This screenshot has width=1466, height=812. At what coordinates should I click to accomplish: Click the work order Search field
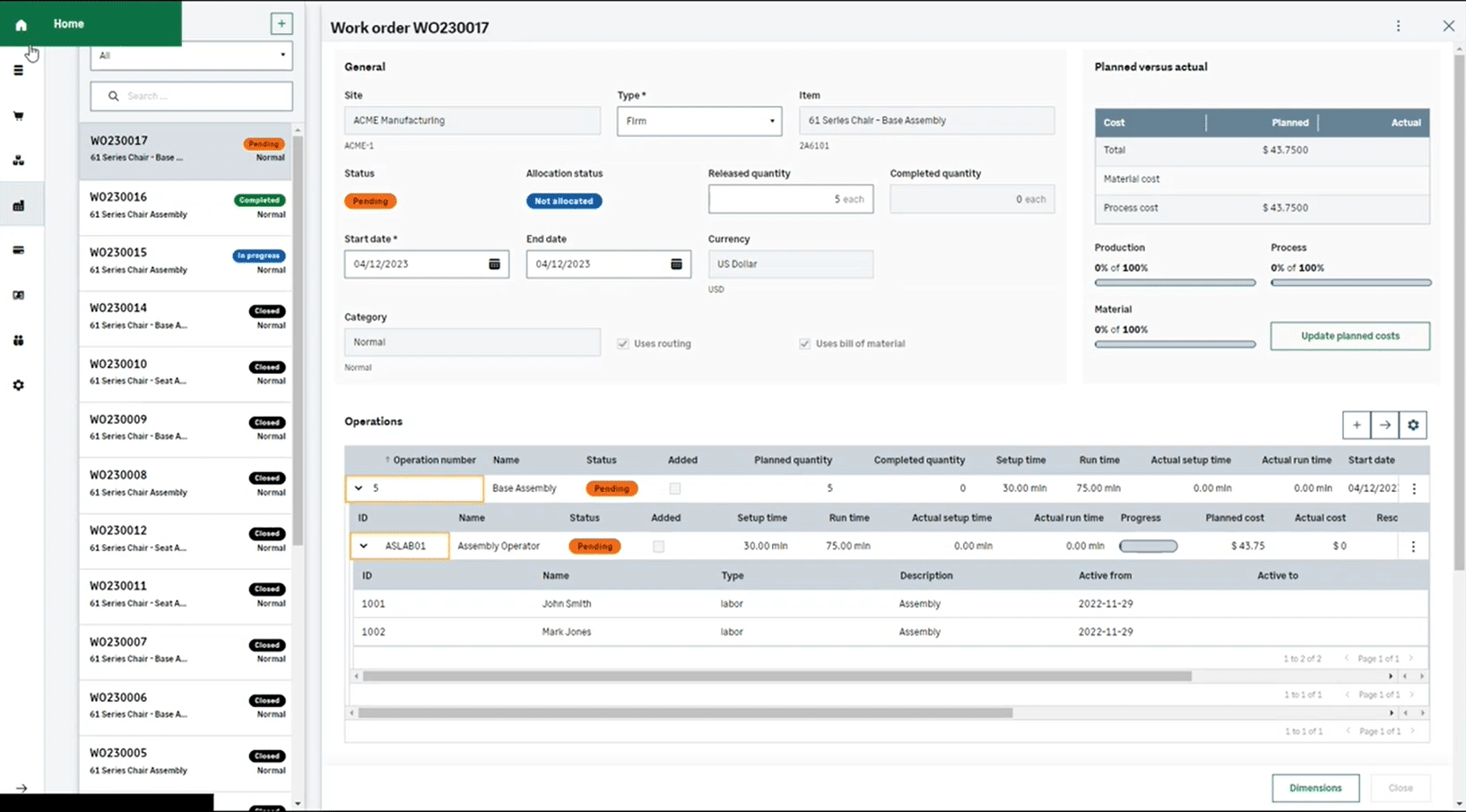tap(191, 96)
